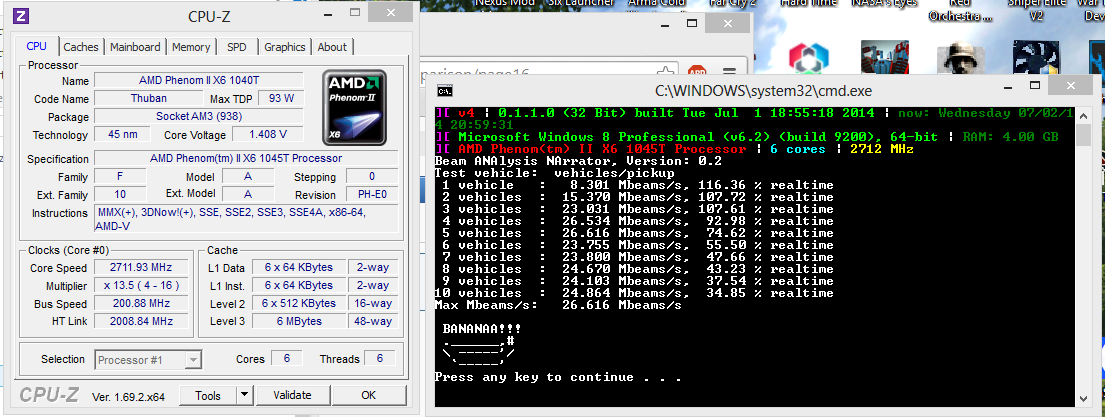
Task: Open the Memory tab
Action: tap(191, 47)
